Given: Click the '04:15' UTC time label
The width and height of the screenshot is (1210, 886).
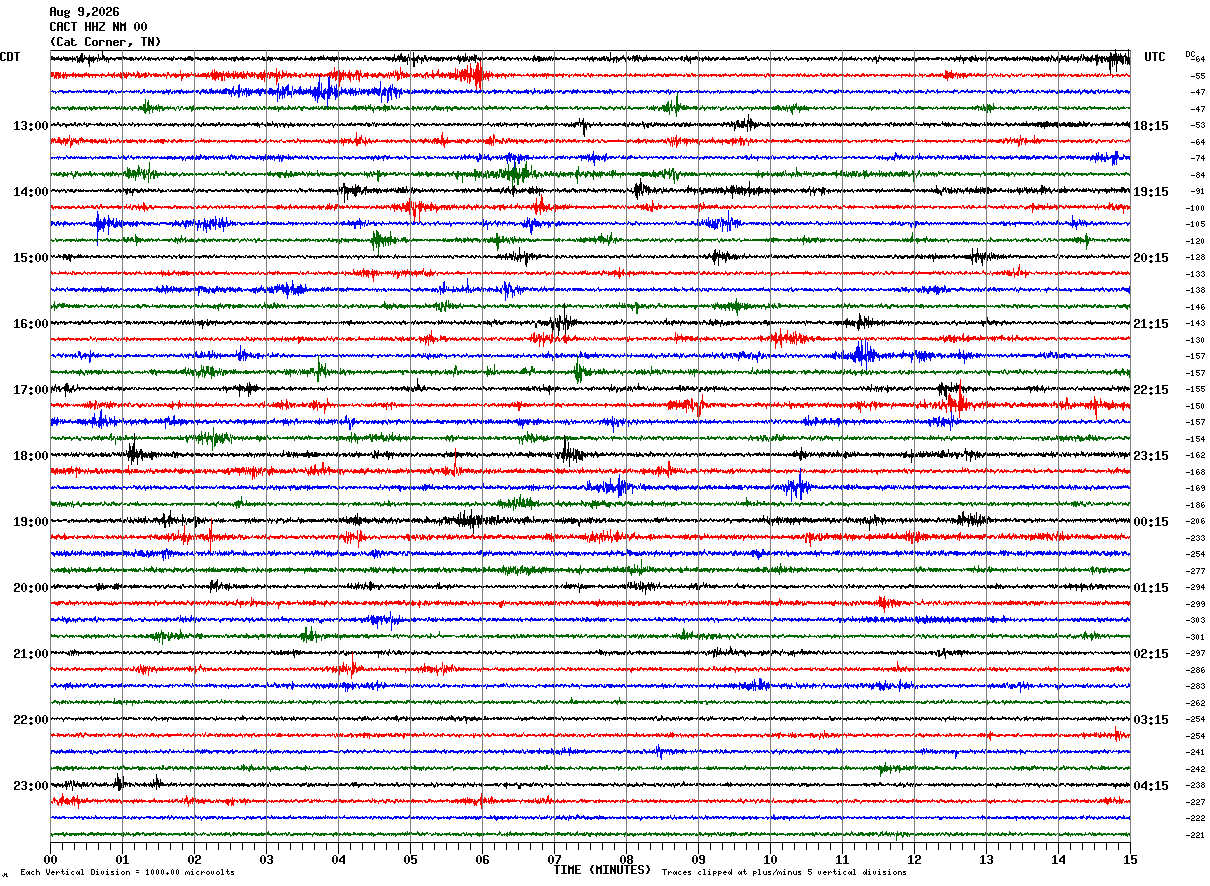Looking at the screenshot, I should pos(1151,786).
